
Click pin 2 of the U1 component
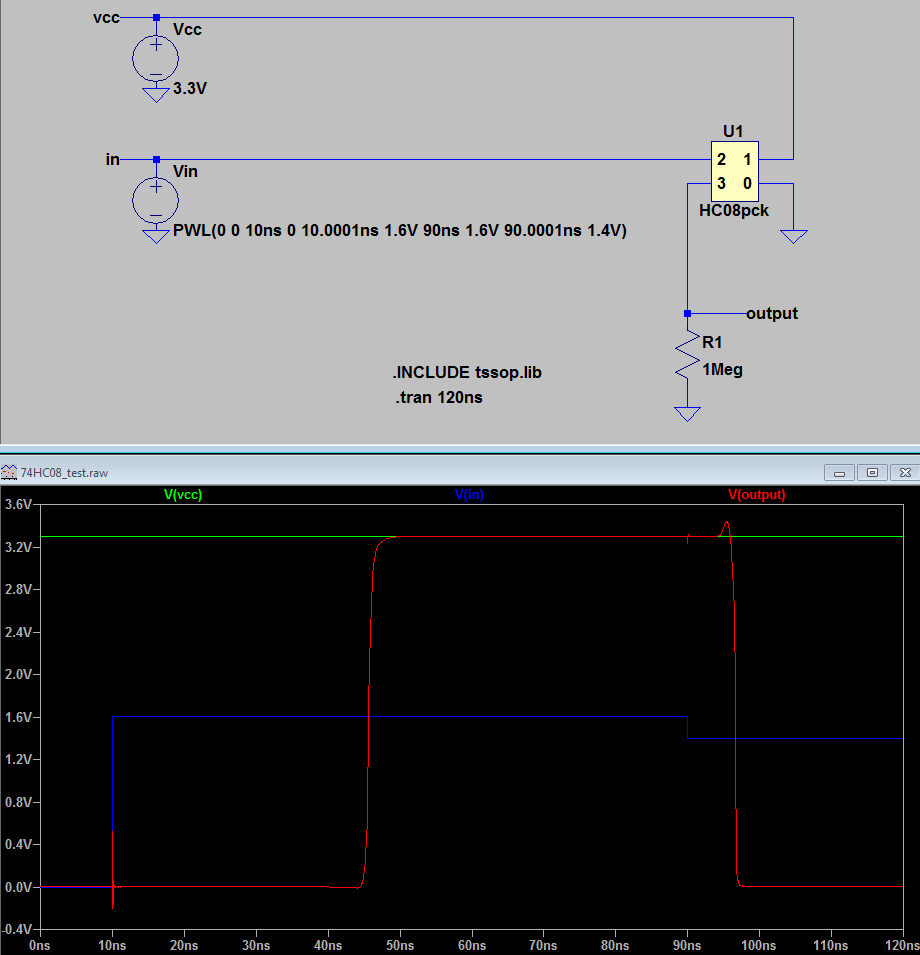click(722, 160)
